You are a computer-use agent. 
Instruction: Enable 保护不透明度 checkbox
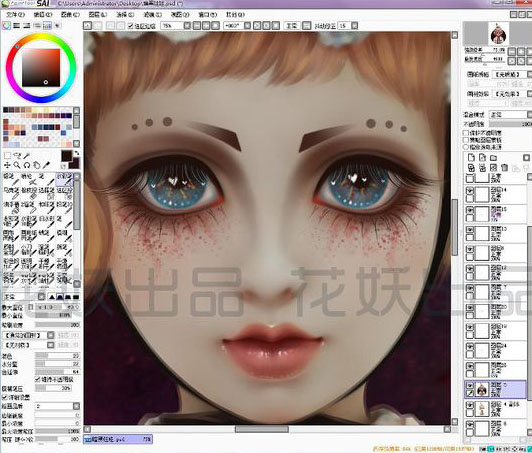point(466,133)
